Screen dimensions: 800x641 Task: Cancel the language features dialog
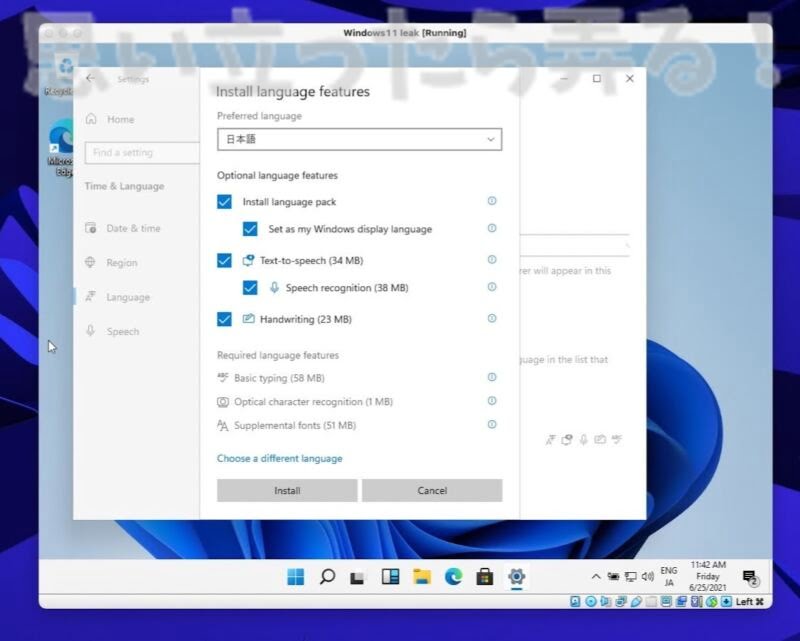pos(432,490)
